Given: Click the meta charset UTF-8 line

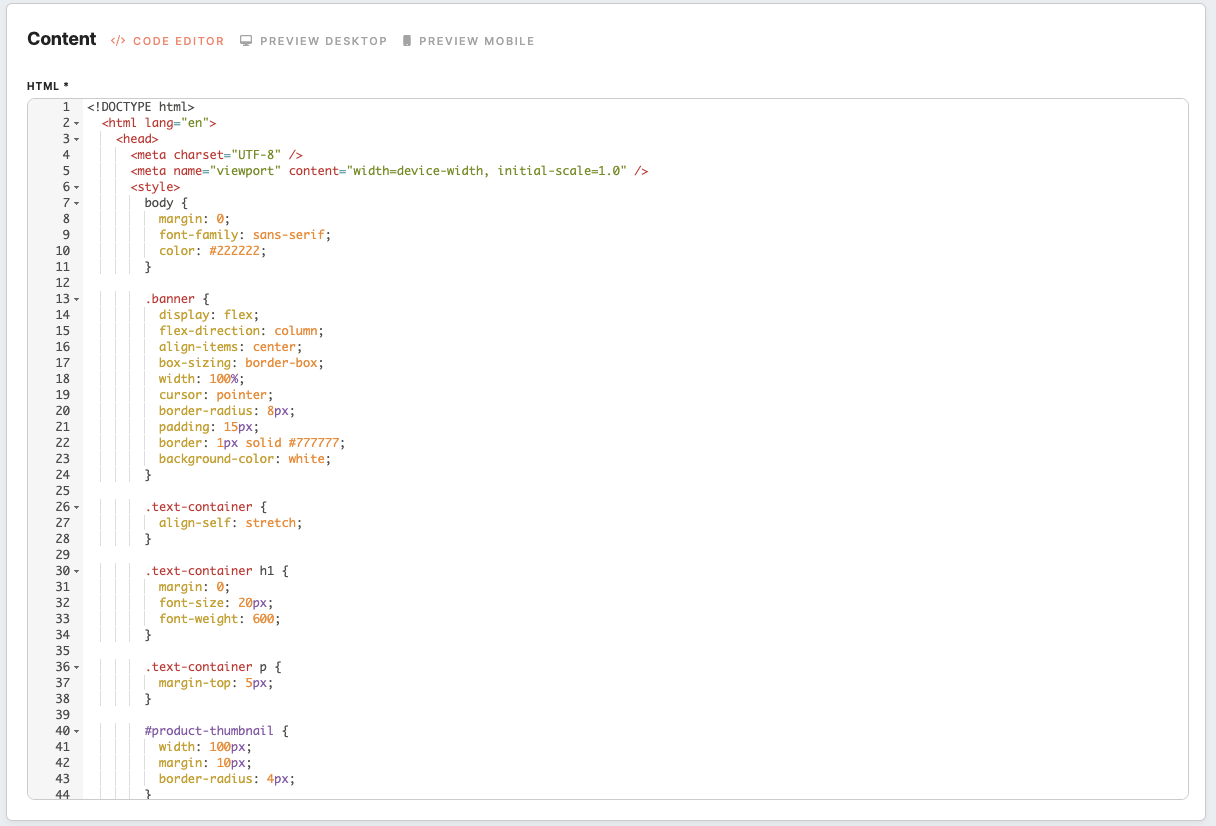Looking at the screenshot, I should click(216, 155).
